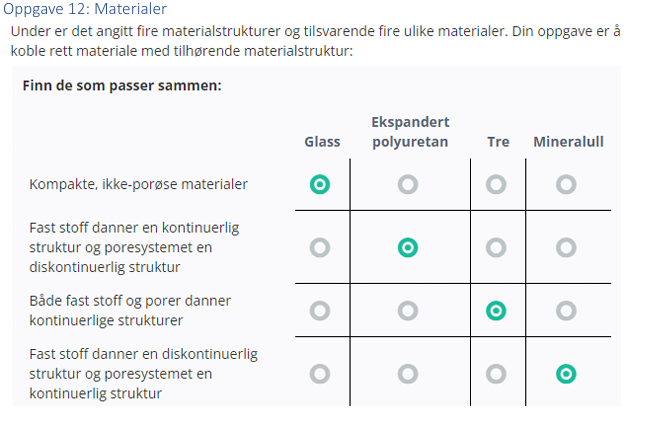Choose Glass for 'Både fast stoff og porer' row
650x421 pixels.
point(320,310)
